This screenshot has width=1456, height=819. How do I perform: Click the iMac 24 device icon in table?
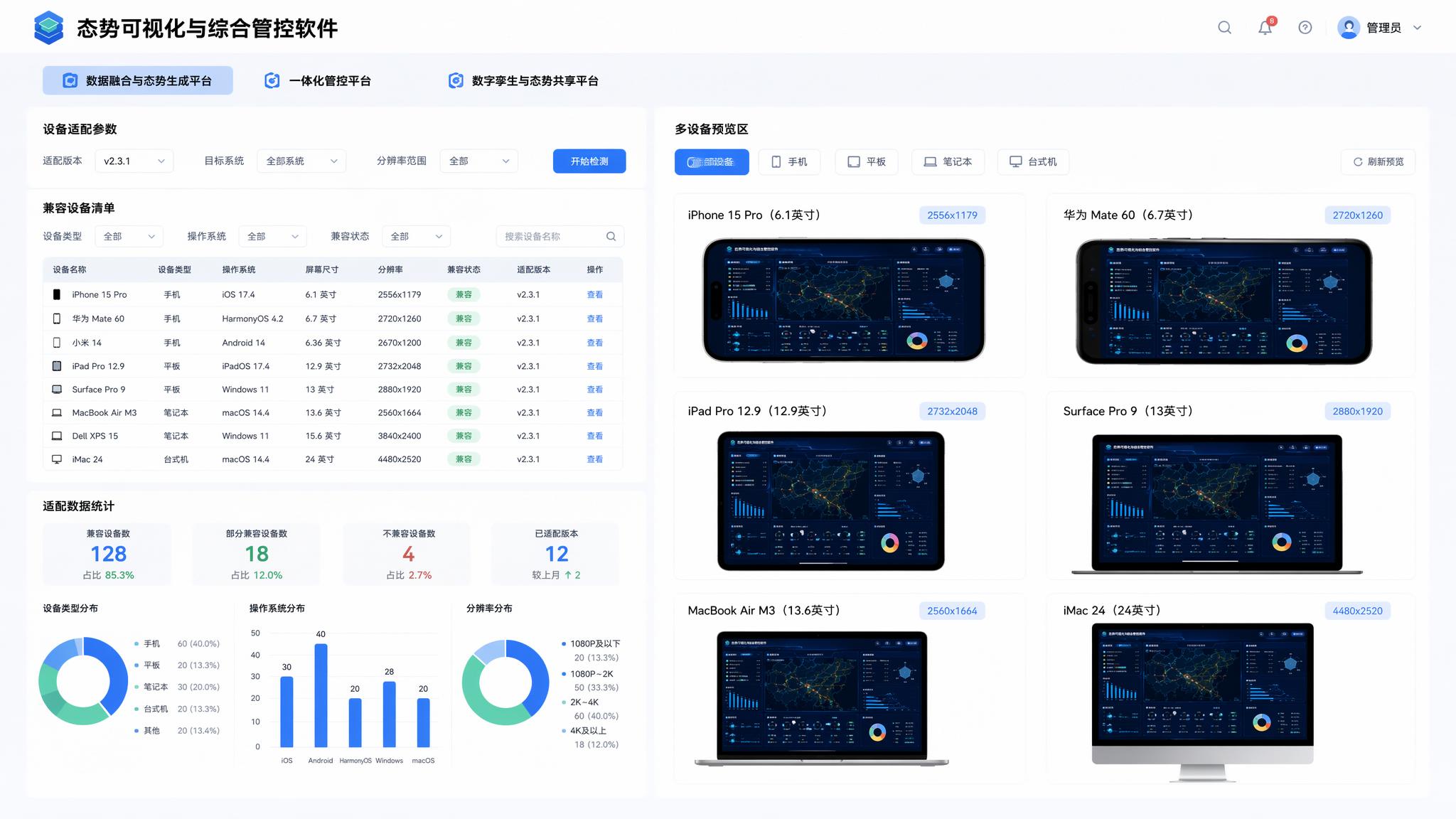(57, 459)
